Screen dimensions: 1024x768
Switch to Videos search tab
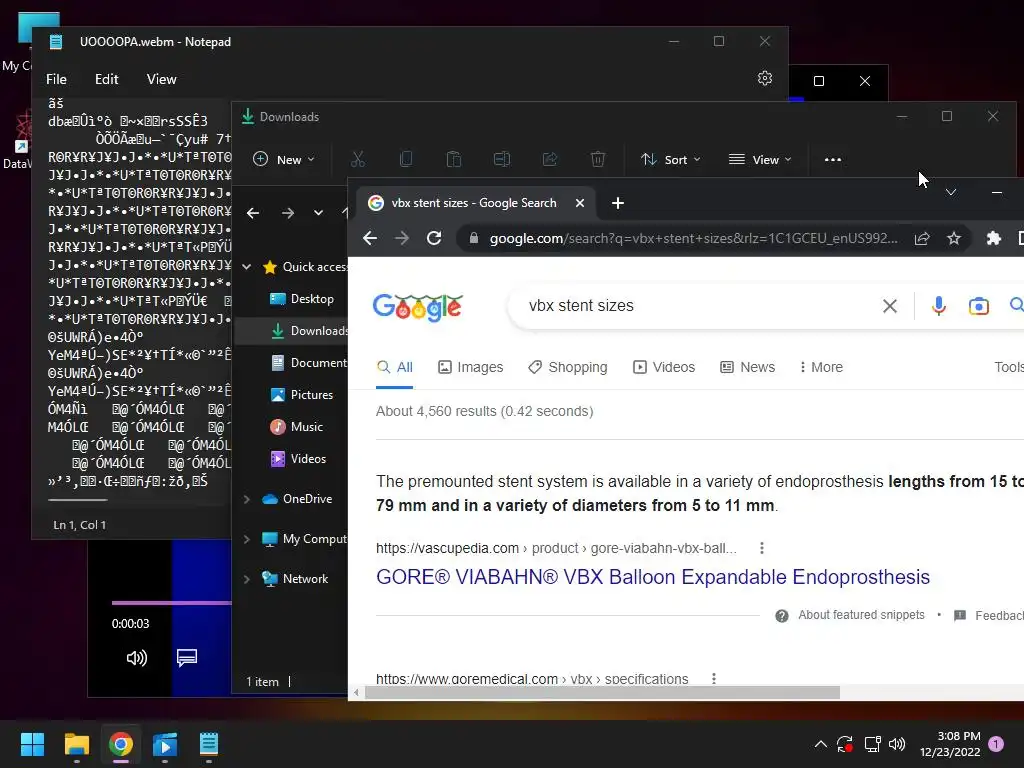click(x=664, y=367)
